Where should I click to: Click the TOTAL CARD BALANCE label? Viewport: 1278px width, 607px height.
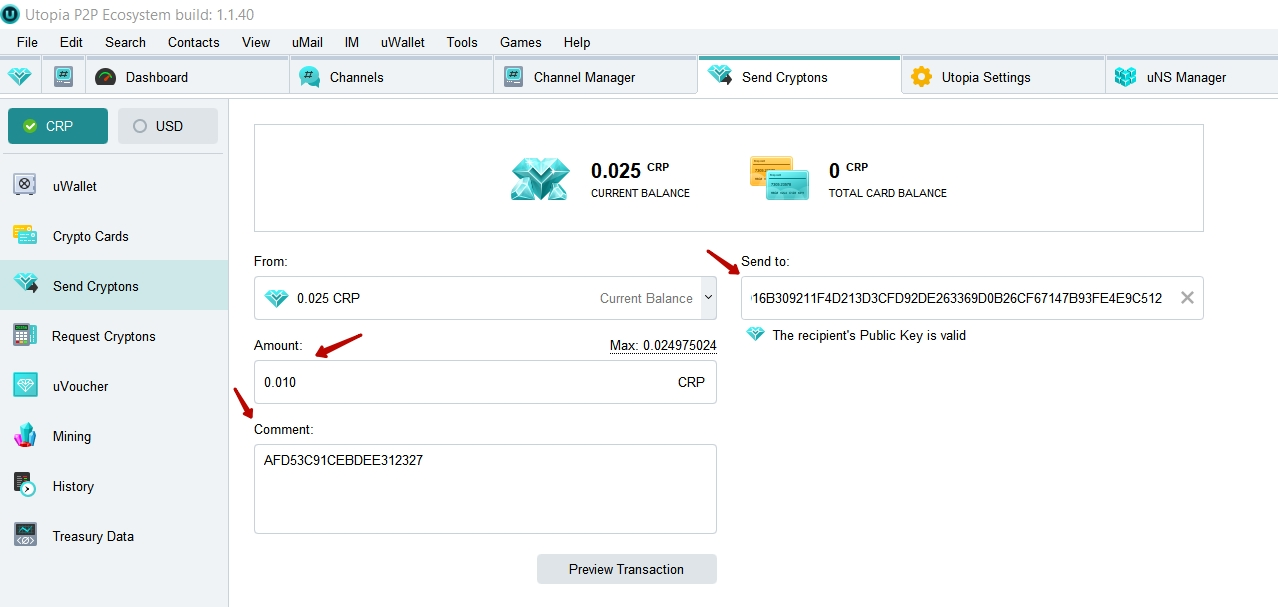[x=888, y=193]
